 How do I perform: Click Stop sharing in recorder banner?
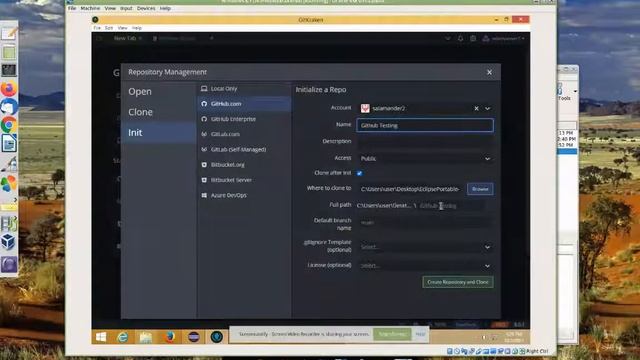(392, 334)
